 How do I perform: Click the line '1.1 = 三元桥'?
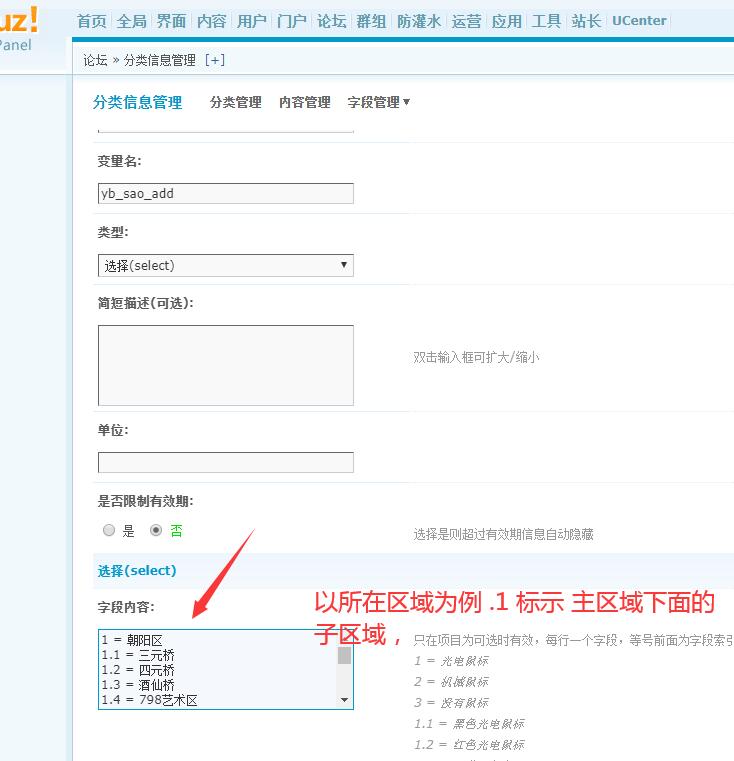coord(138,655)
